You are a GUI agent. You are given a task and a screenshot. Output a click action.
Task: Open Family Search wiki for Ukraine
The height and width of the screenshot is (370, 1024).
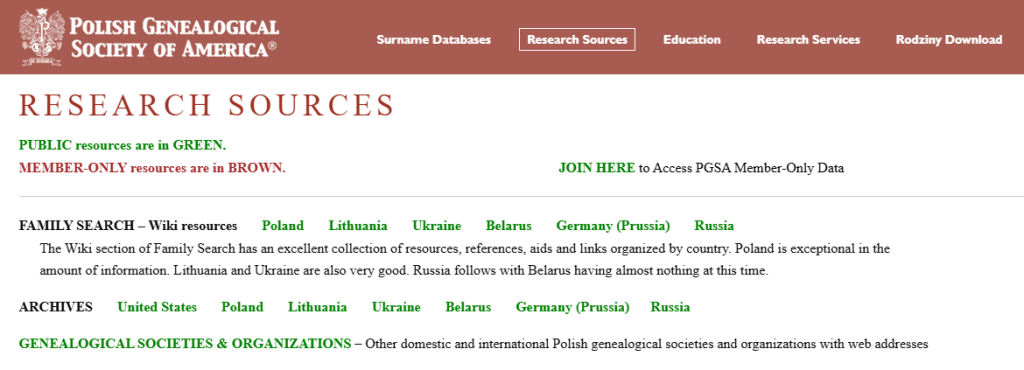(x=436, y=226)
